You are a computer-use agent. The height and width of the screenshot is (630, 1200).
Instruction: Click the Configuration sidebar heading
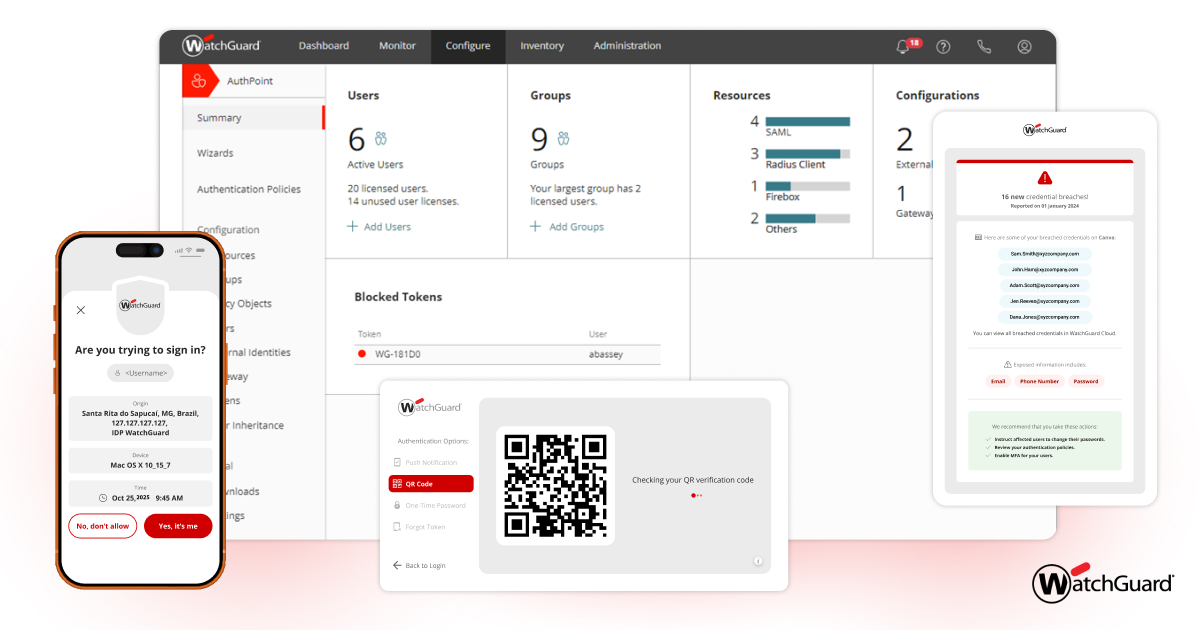coord(228,230)
